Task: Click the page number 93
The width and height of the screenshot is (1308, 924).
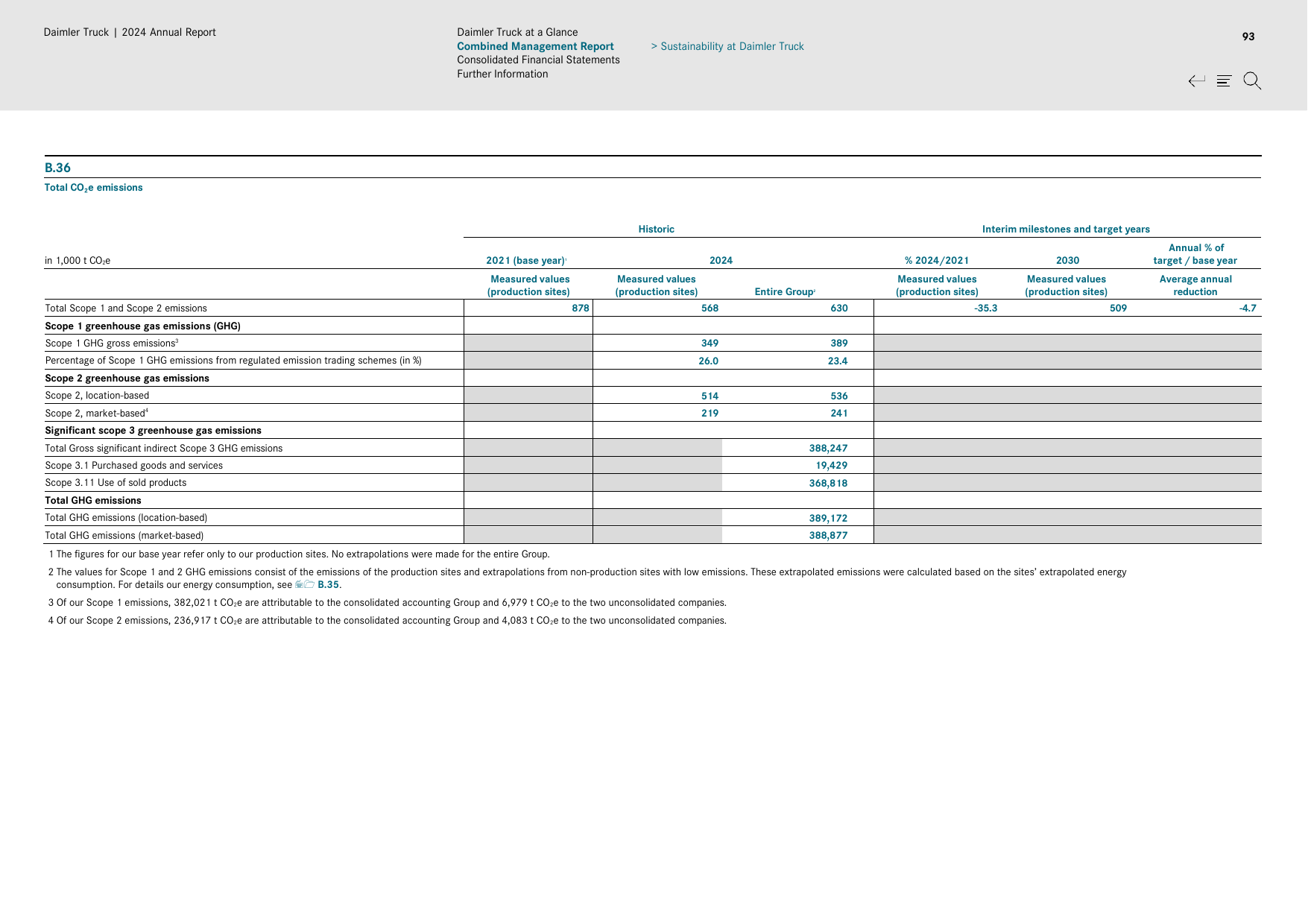Action: [x=1248, y=37]
